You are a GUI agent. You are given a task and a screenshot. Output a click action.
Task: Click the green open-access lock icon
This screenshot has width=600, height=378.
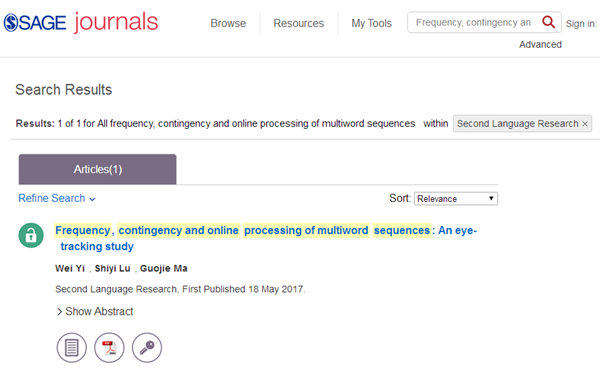31,235
